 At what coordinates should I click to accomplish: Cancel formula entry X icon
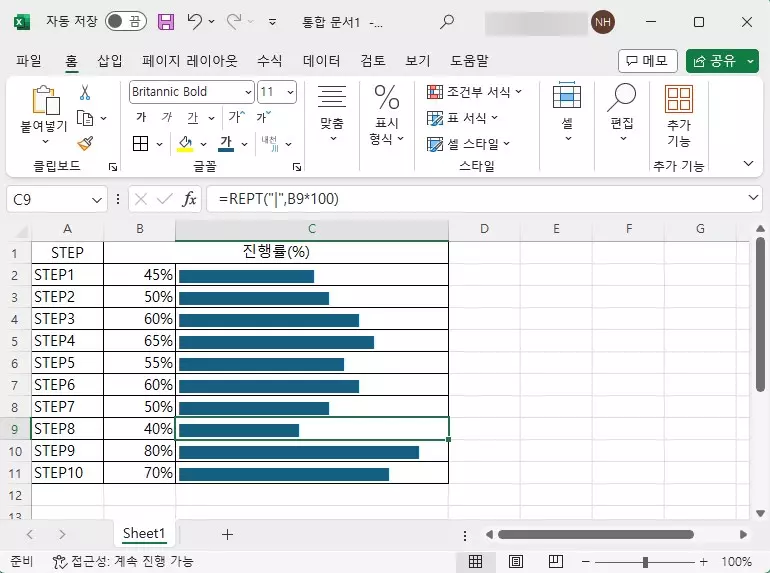[141, 199]
